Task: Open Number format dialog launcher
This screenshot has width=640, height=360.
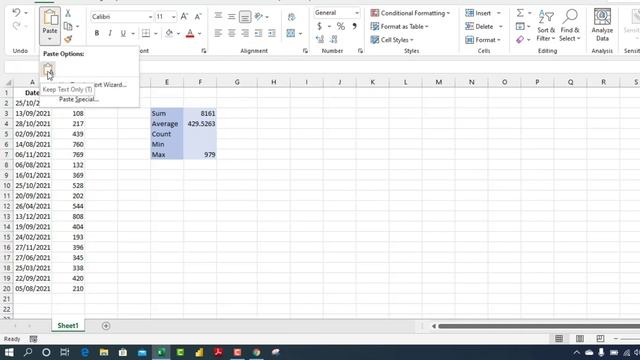Action: pos(360,51)
